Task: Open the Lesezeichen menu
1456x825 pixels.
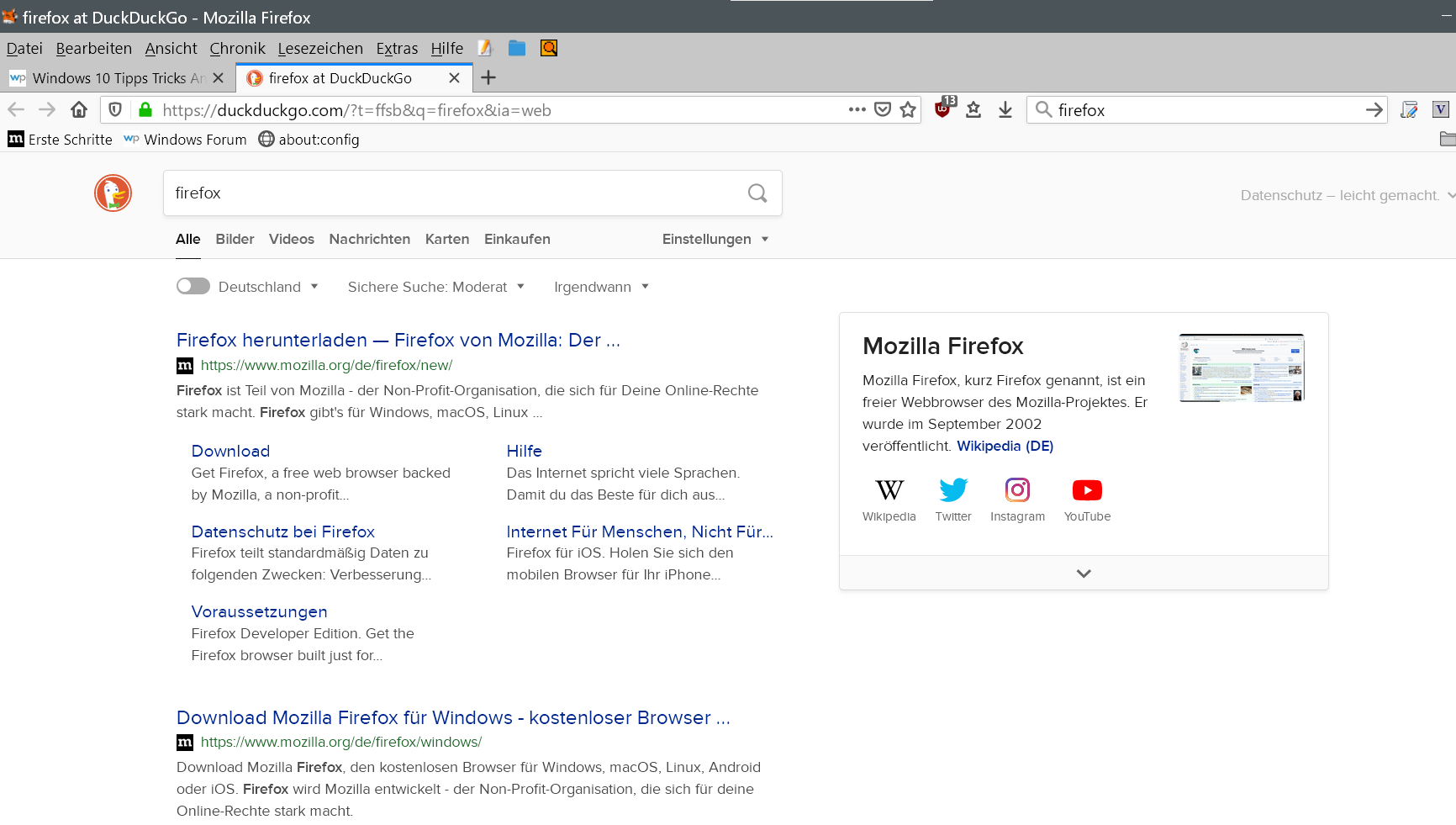Action: (320, 49)
